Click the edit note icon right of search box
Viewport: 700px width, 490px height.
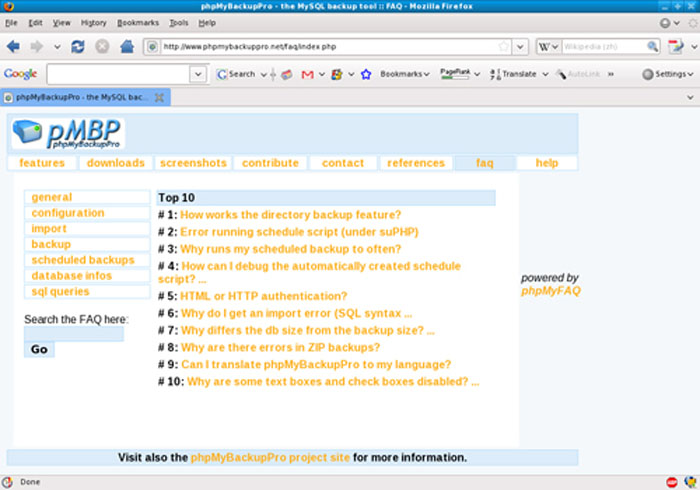(675, 46)
